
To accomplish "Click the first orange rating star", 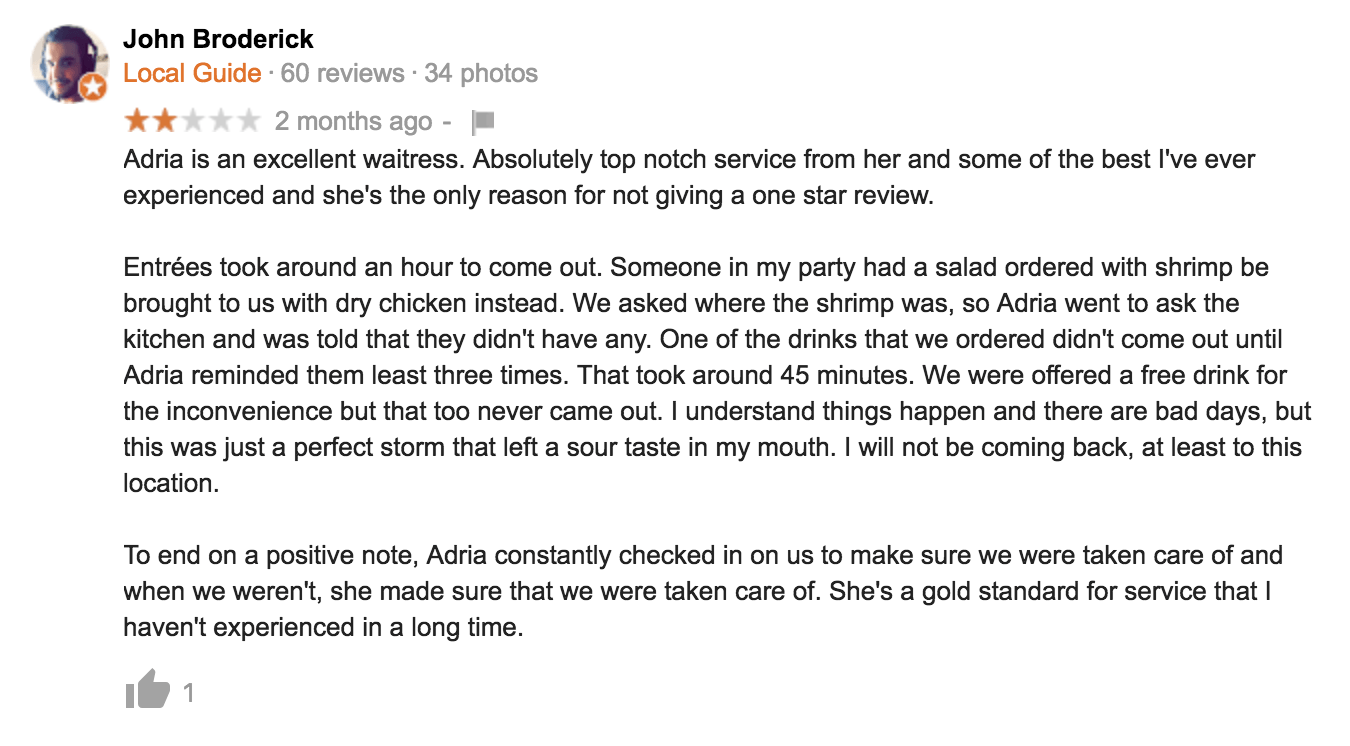I will (136, 122).
